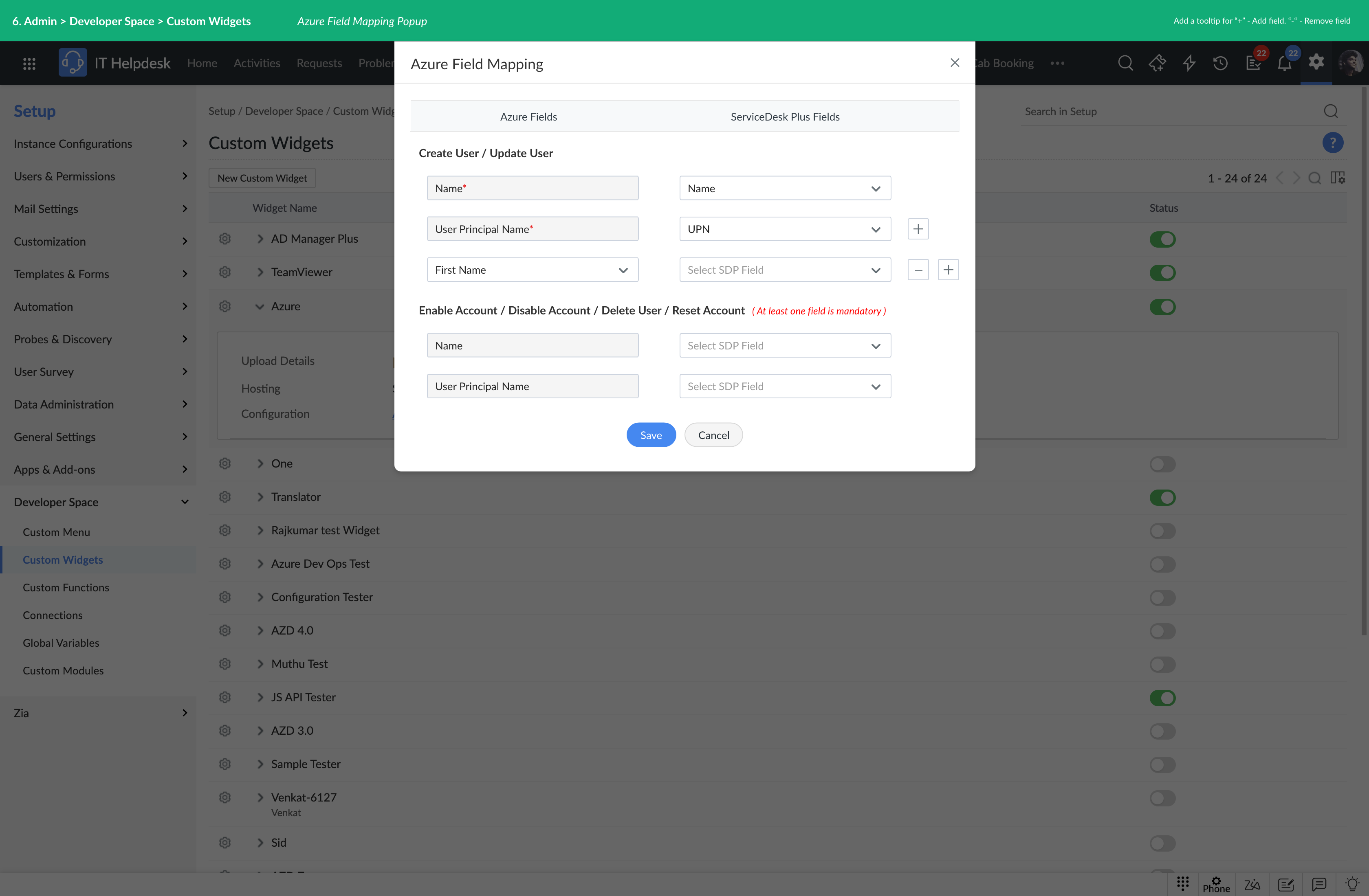Open the Home tab in top navigation
The height and width of the screenshot is (896, 1369).
point(202,63)
